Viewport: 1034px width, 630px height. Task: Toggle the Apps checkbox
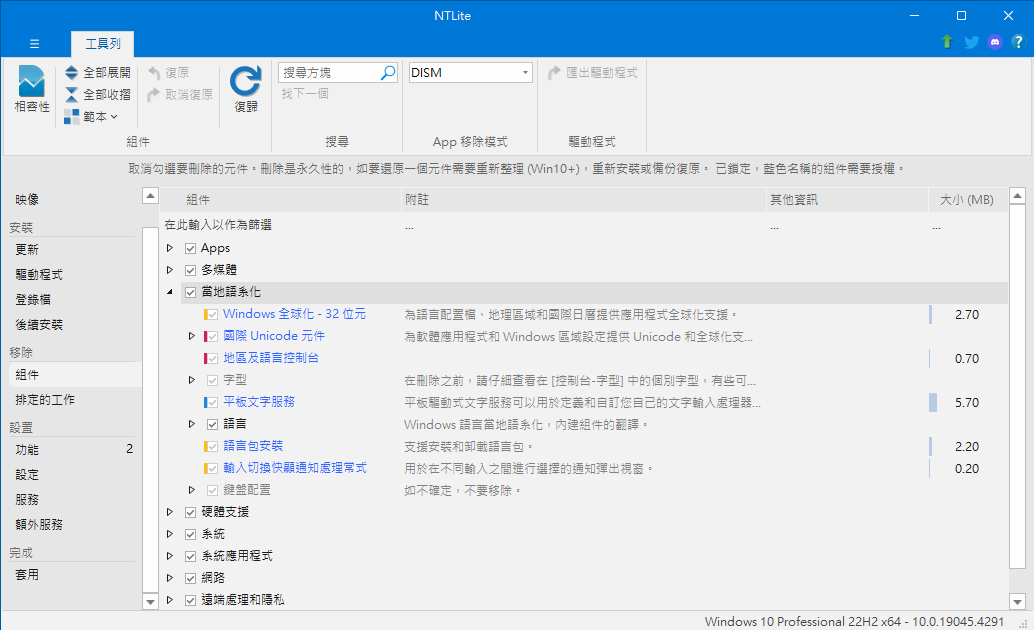191,248
